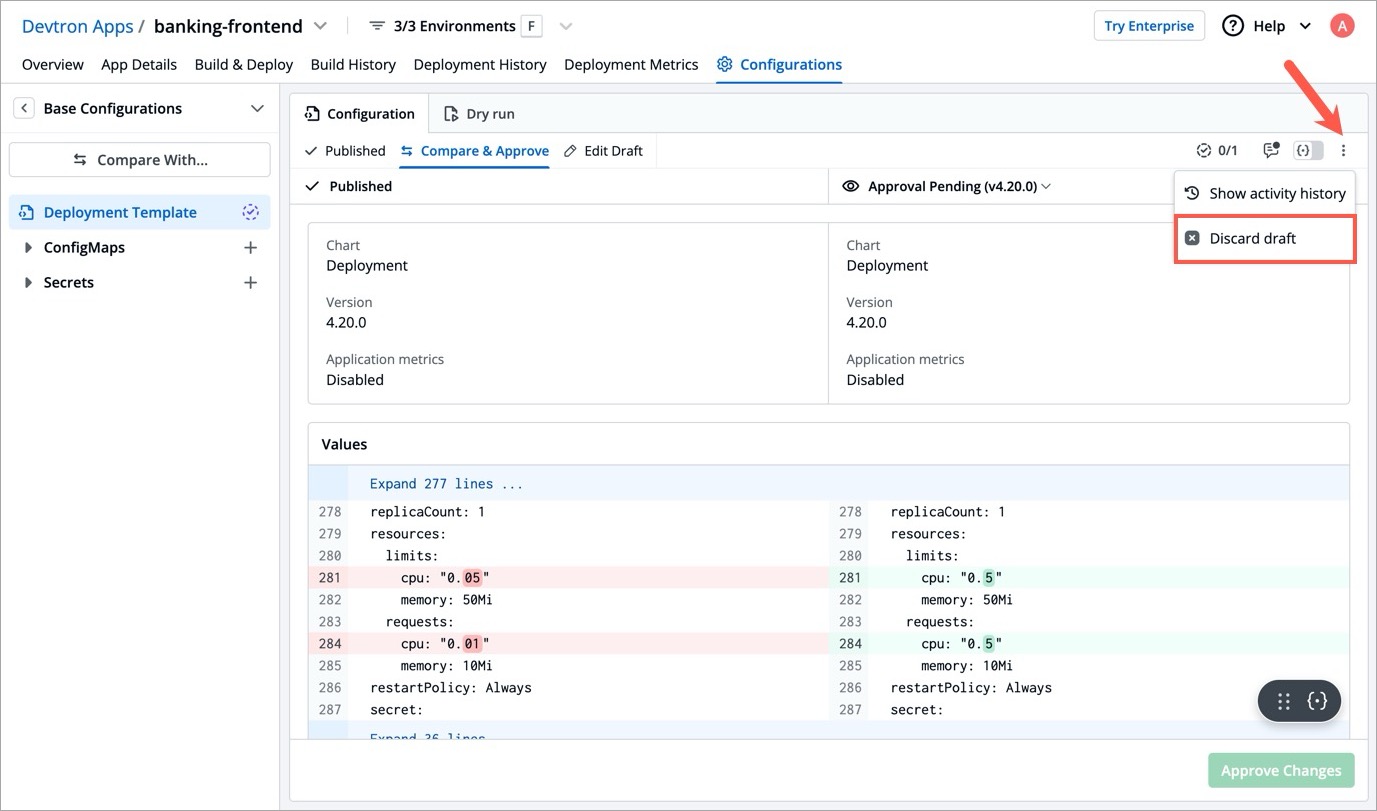Click the Compare With... button
This screenshot has height=811, width=1377.
pos(140,160)
